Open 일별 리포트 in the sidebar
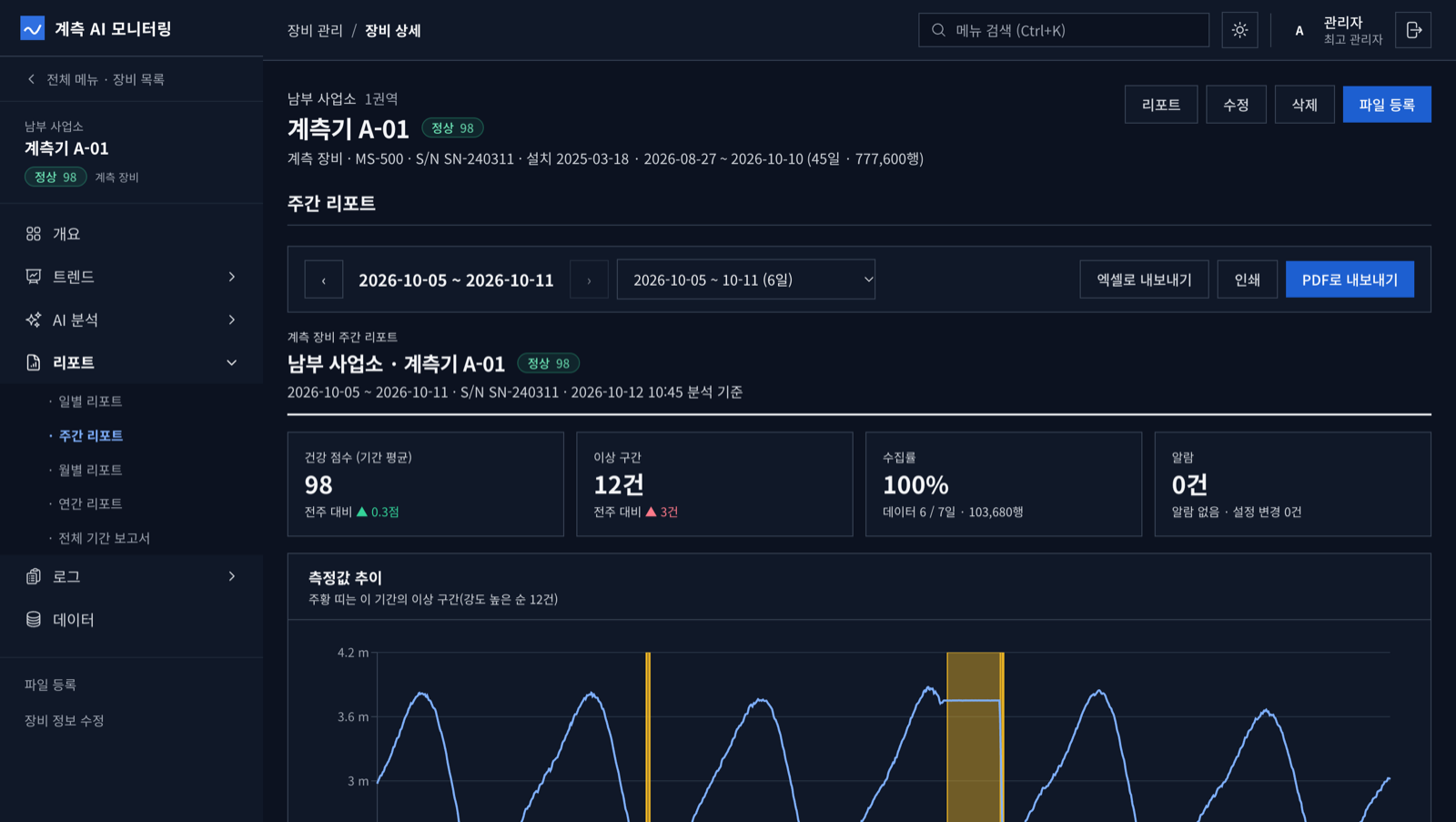Screen dimensions: 1456x822 pos(90,401)
